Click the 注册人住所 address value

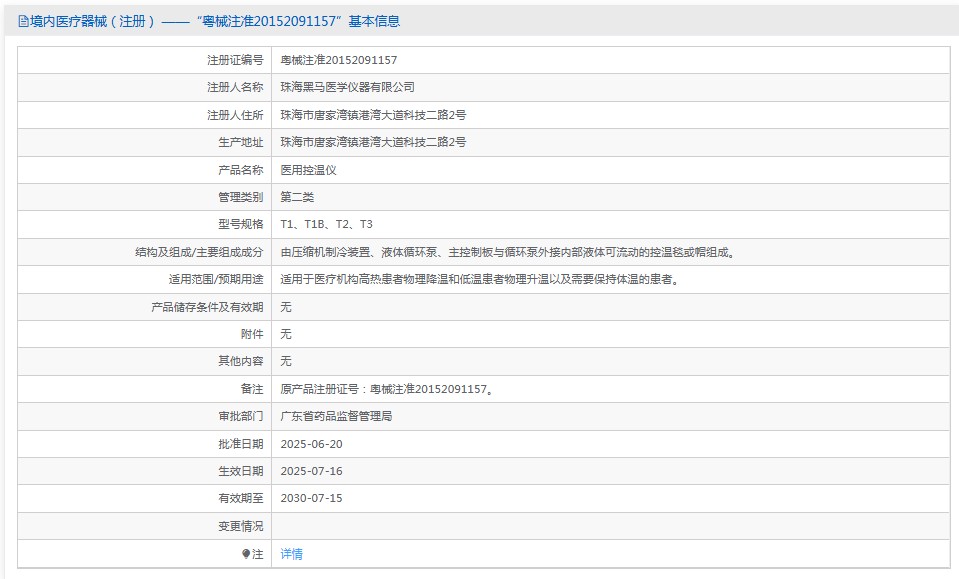click(x=373, y=115)
